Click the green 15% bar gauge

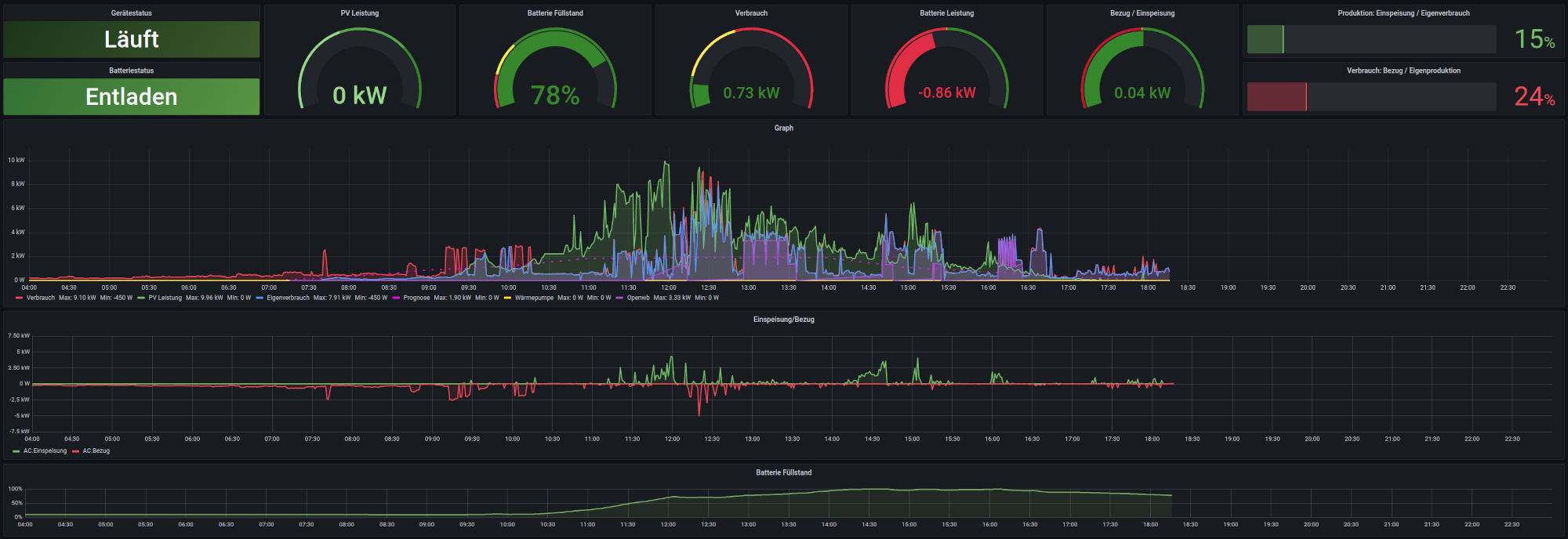pyautogui.click(x=1371, y=39)
